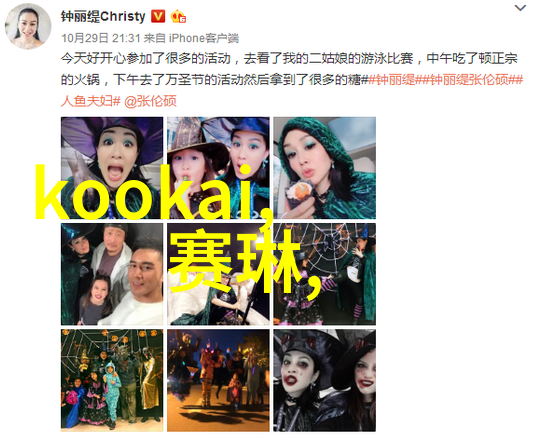Open the 人鱼夫妇# hashtag link
The image size is (536, 439).
[91, 101]
